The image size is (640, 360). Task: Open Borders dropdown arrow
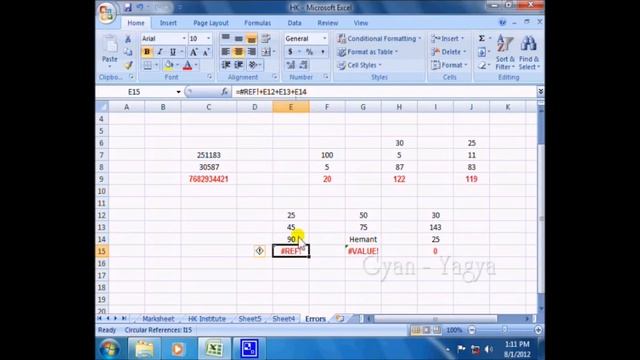pos(156,65)
